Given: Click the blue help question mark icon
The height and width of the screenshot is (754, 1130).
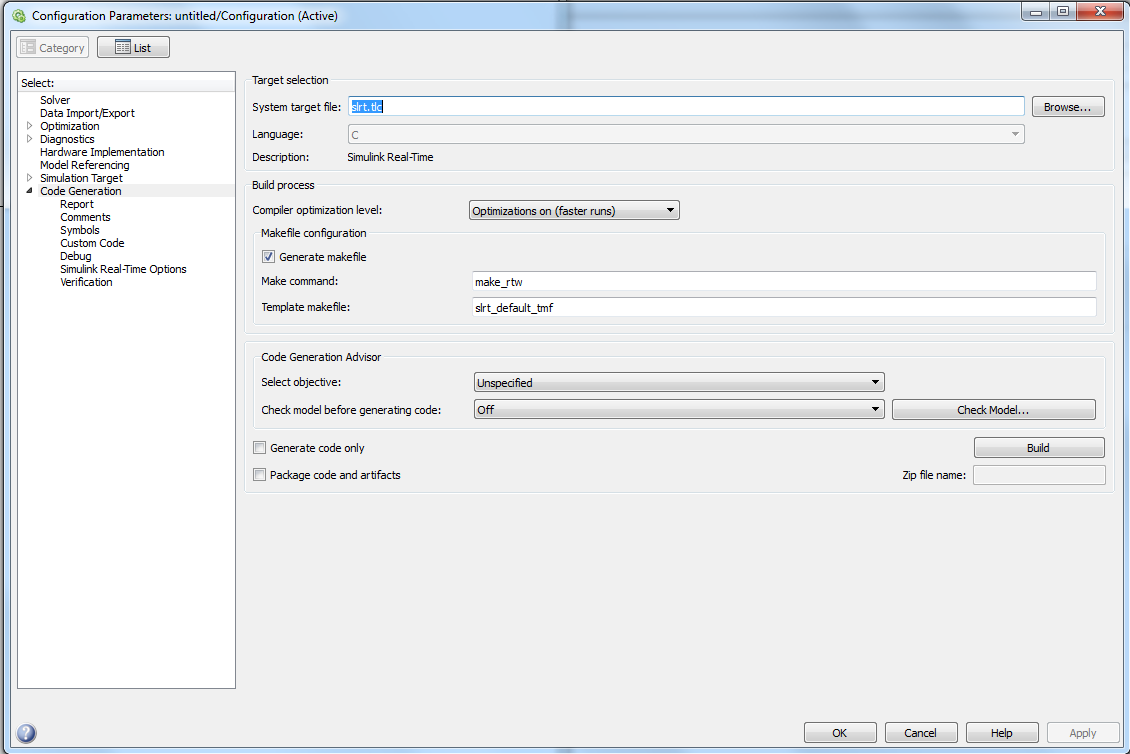Looking at the screenshot, I should tap(27, 733).
